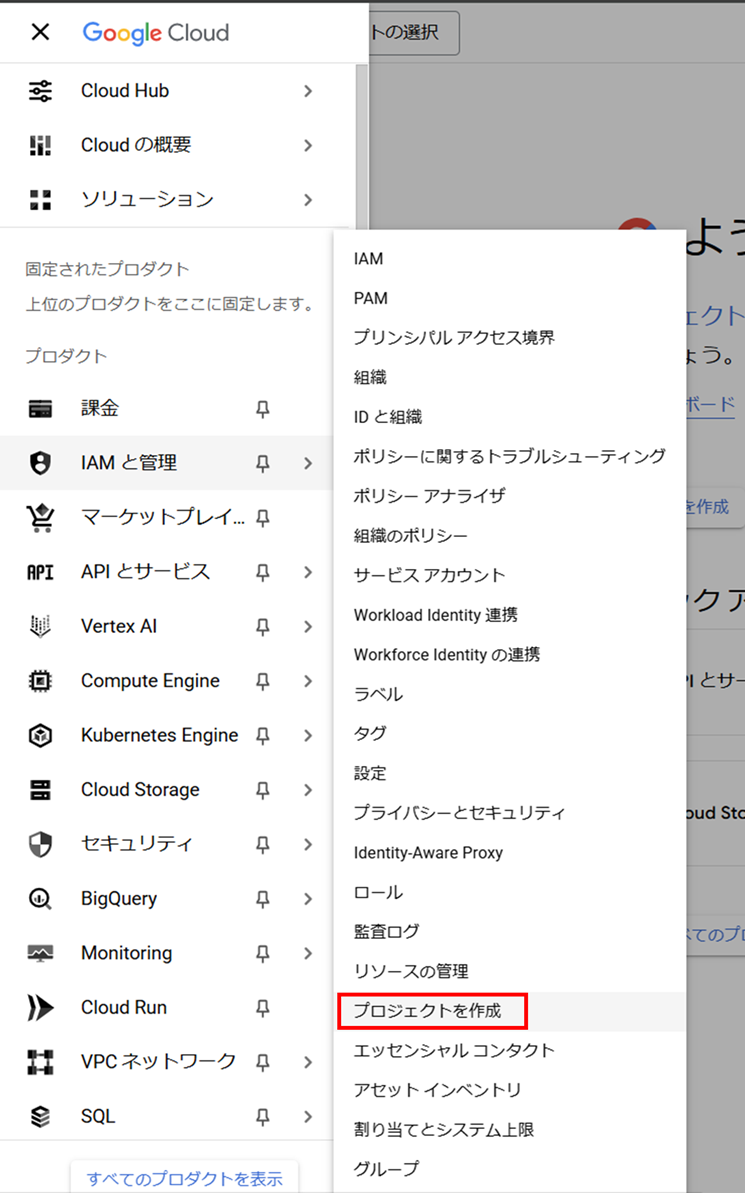The image size is (745, 1193).
Task: Select プリンシパル アクセス境界 submenu item
Action: (510, 338)
